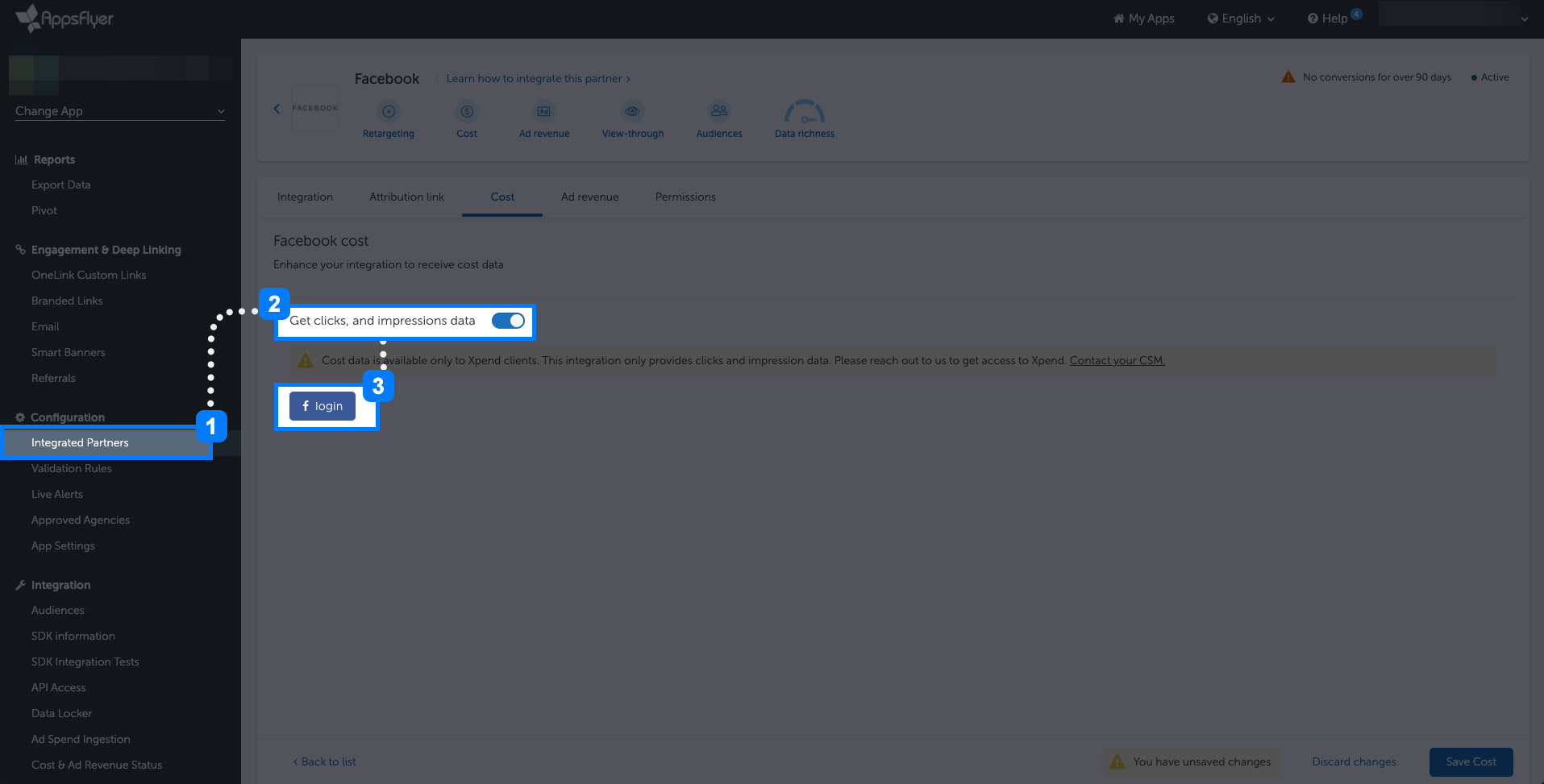Open the English language dropdown
The height and width of the screenshot is (784, 1544).
tap(1242, 19)
